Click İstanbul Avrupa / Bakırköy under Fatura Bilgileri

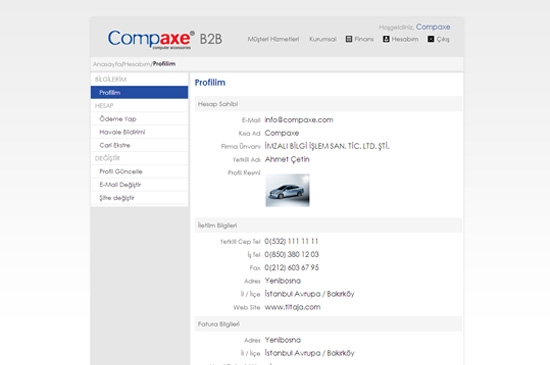pos(309,353)
